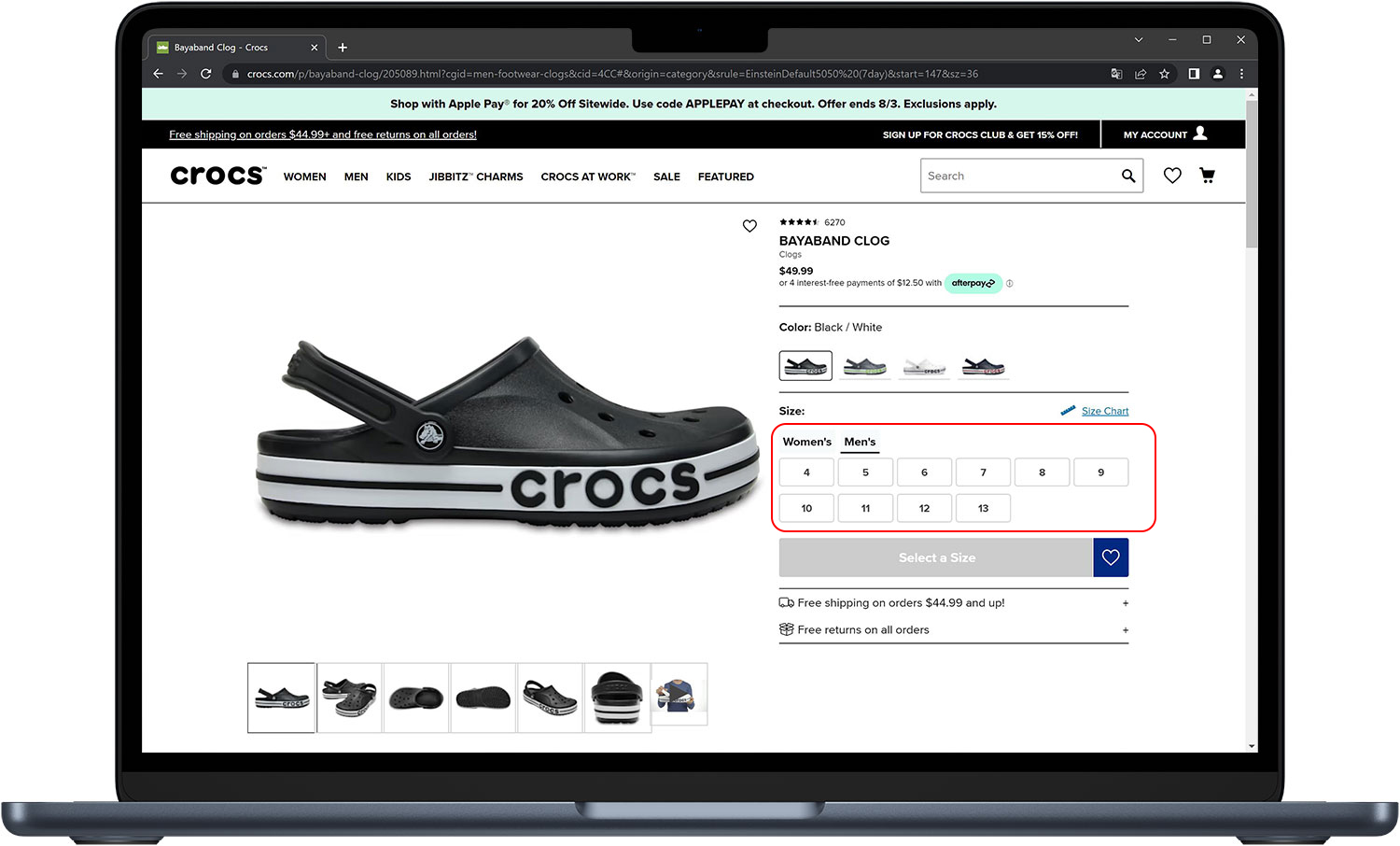This screenshot has height=846, width=1400.
Task: Select the Black / White color swatch
Action: [805, 366]
